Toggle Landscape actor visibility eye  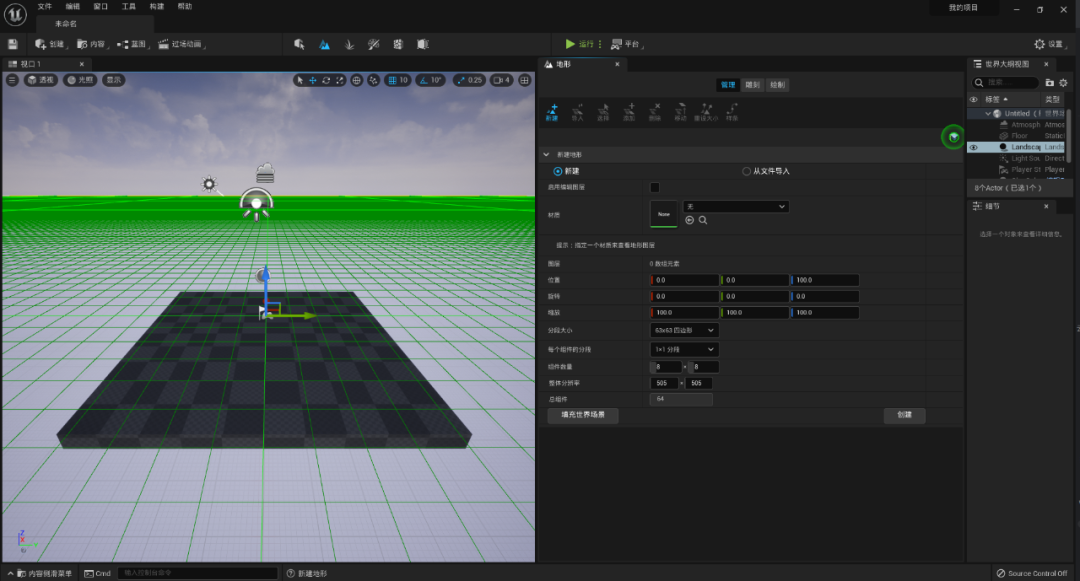point(973,147)
